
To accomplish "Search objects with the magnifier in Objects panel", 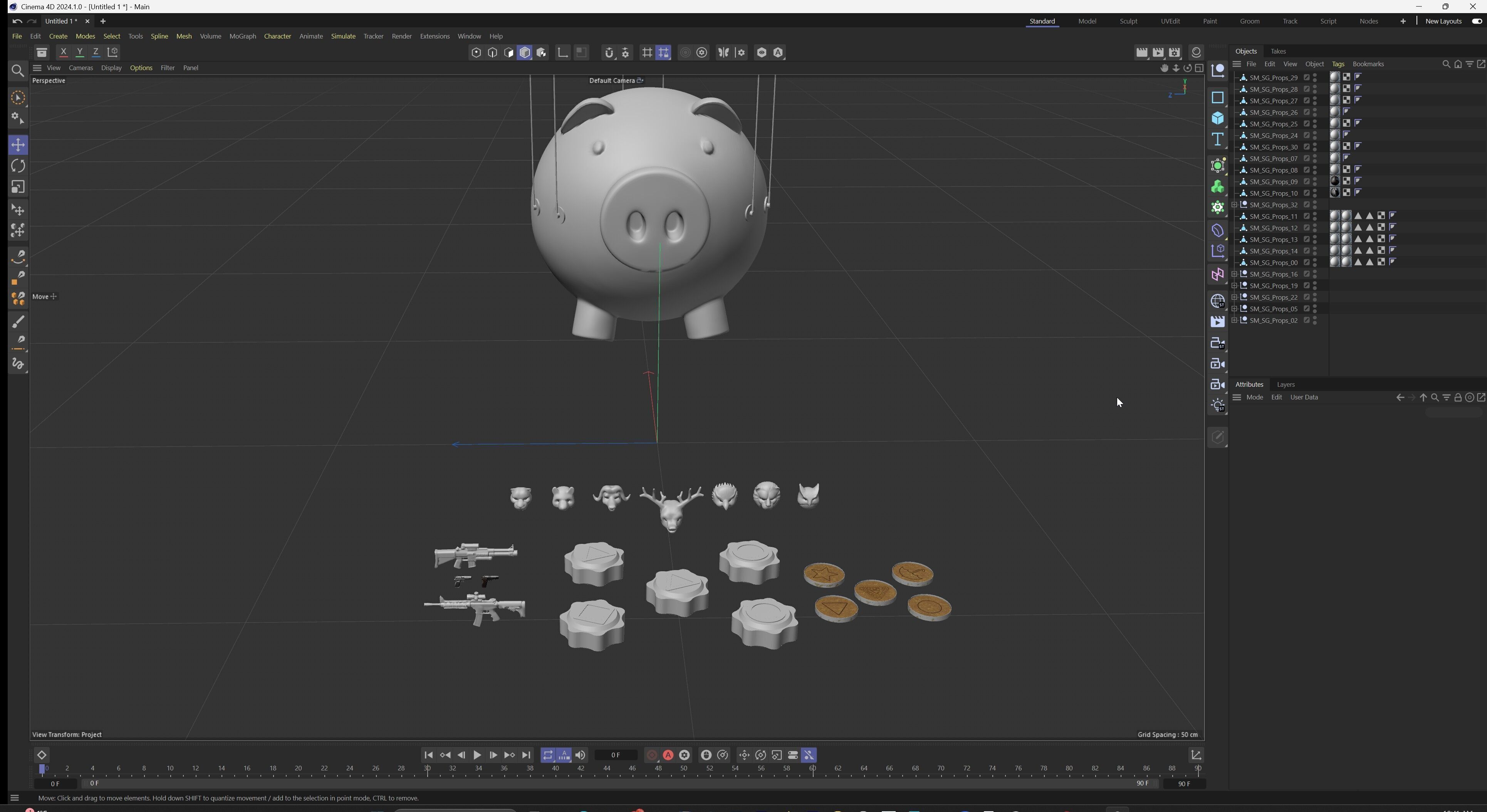I will point(1445,64).
